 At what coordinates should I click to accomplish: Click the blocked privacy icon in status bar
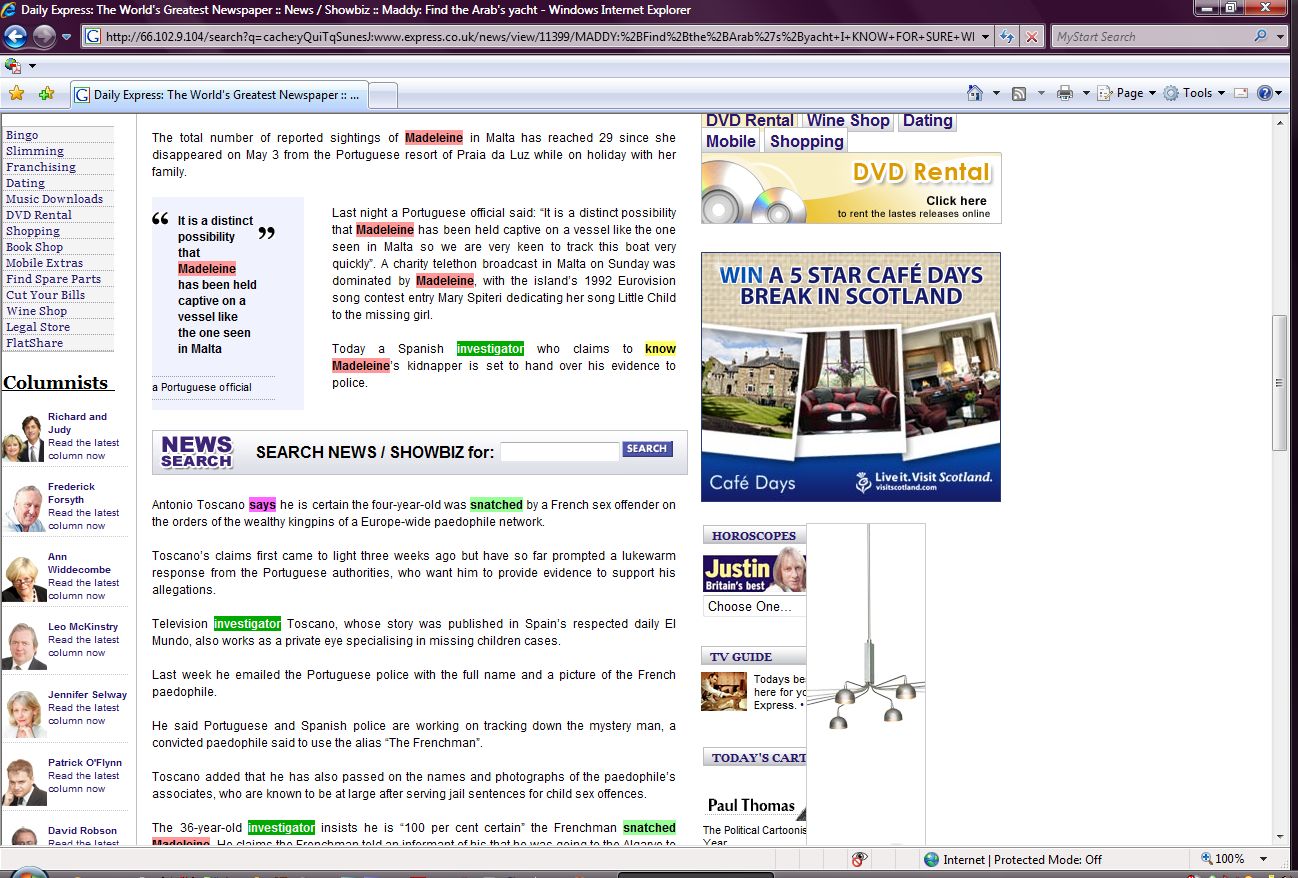point(858,859)
